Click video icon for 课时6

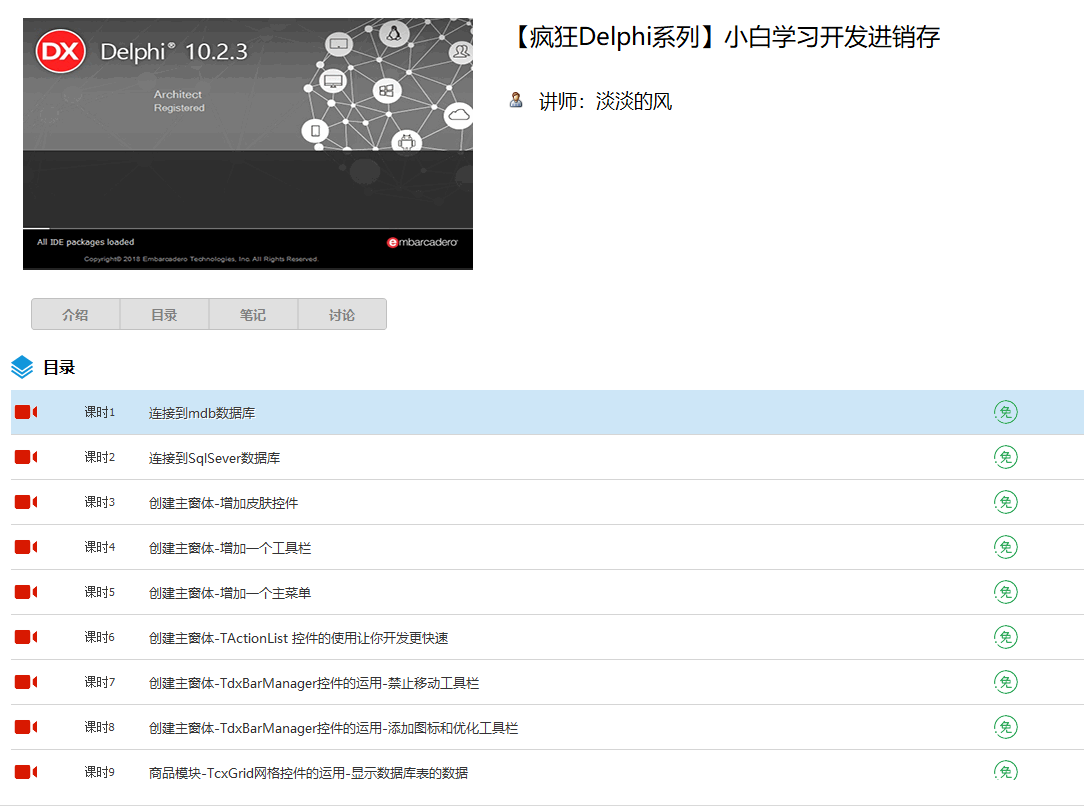pyautogui.click(x=26, y=637)
